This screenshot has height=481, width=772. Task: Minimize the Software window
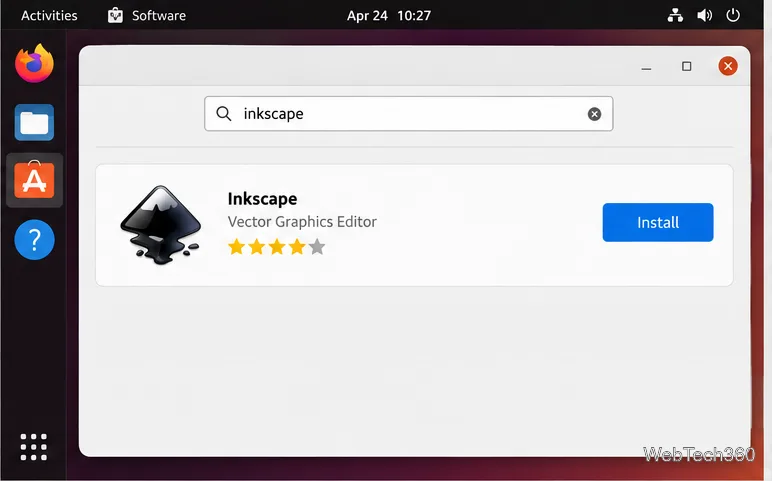(x=646, y=66)
